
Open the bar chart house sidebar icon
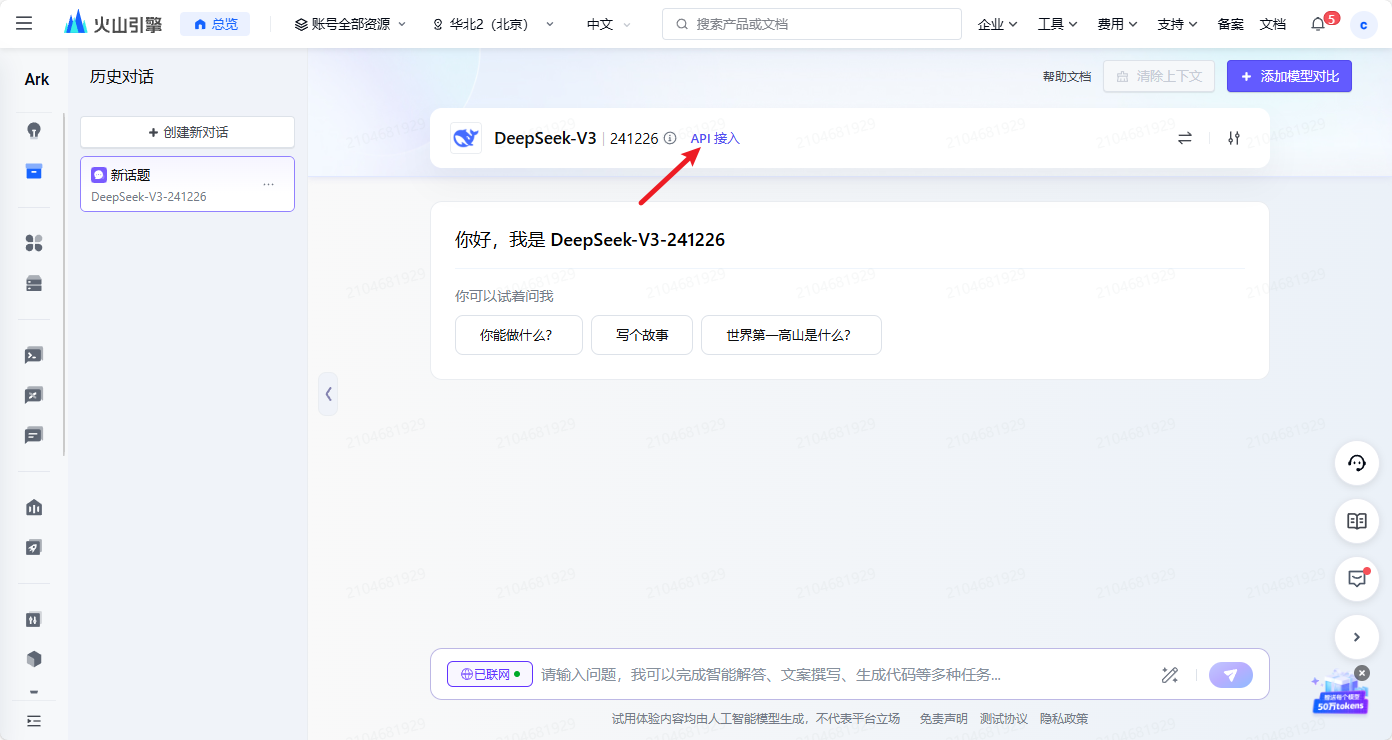coord(34,507)
